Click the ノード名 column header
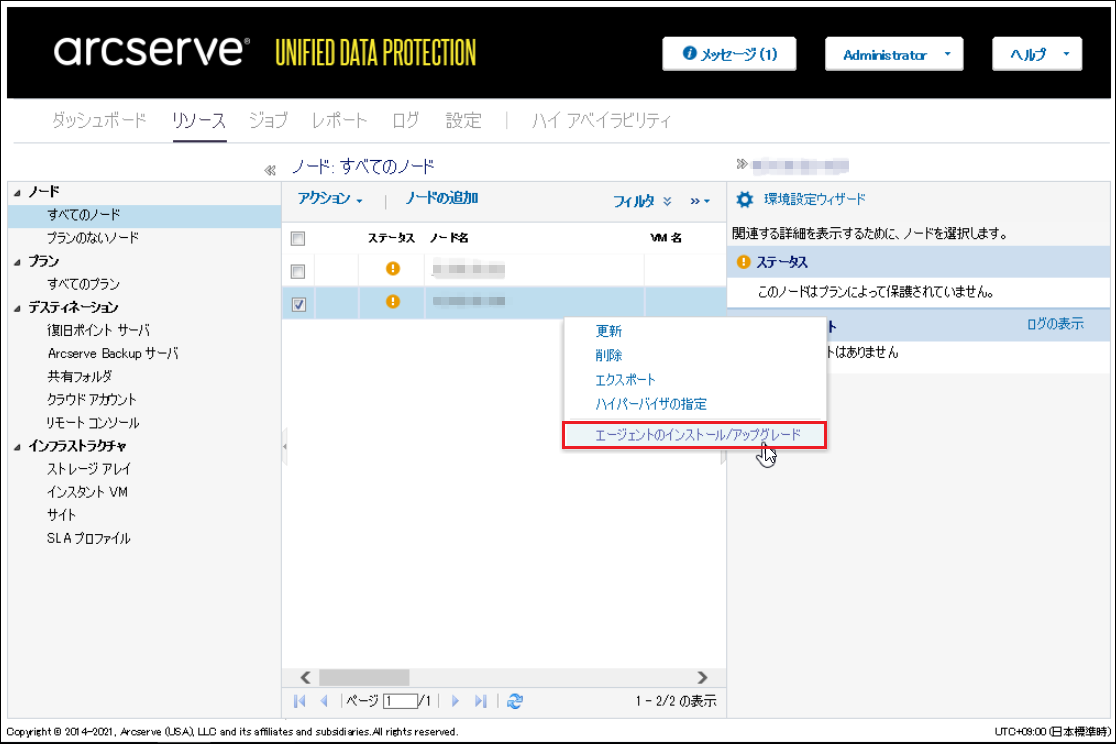 click(x=449, y=238)
